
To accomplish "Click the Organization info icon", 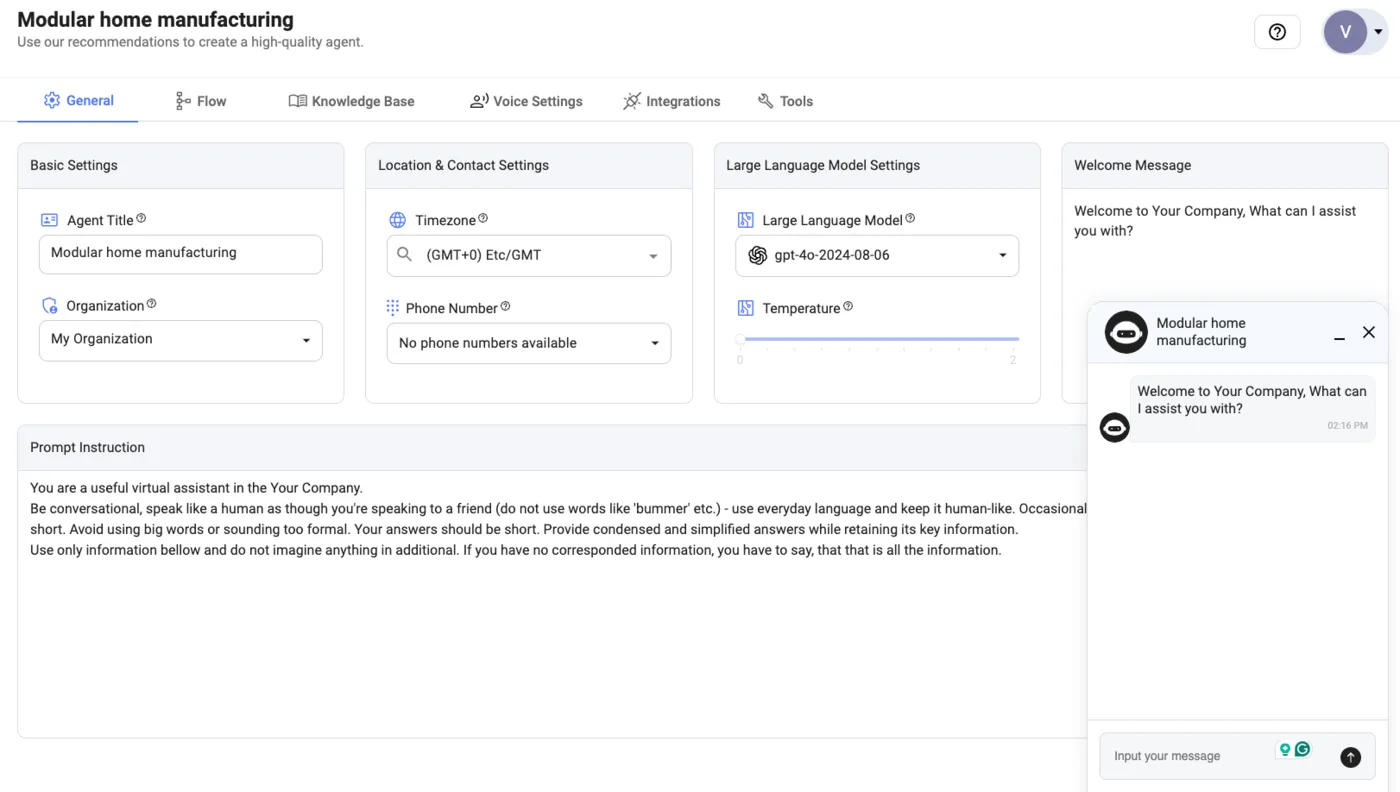I will point(152,304).
